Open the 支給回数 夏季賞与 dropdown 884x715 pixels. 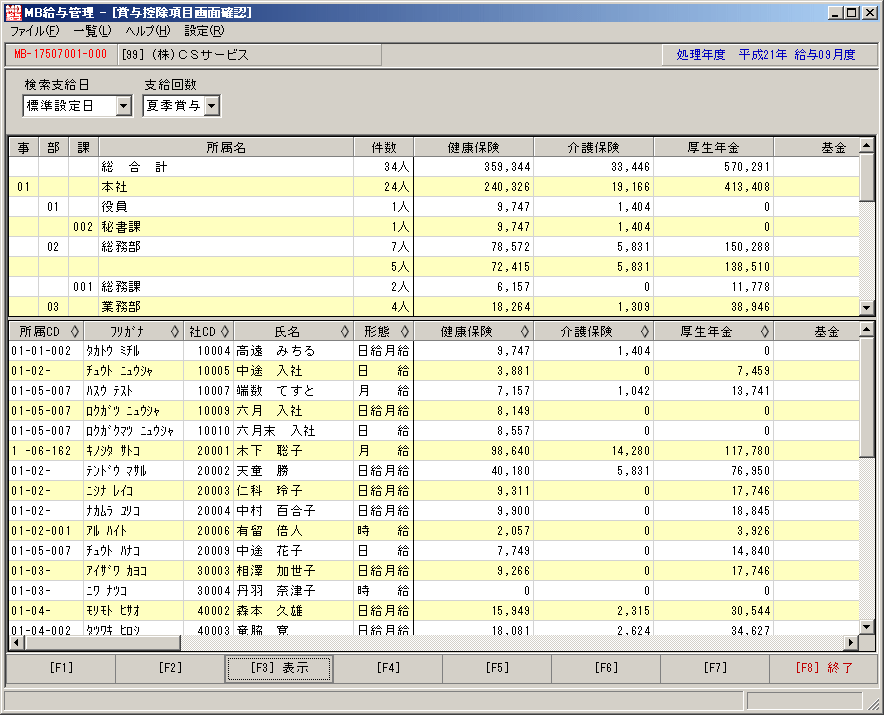182,106
